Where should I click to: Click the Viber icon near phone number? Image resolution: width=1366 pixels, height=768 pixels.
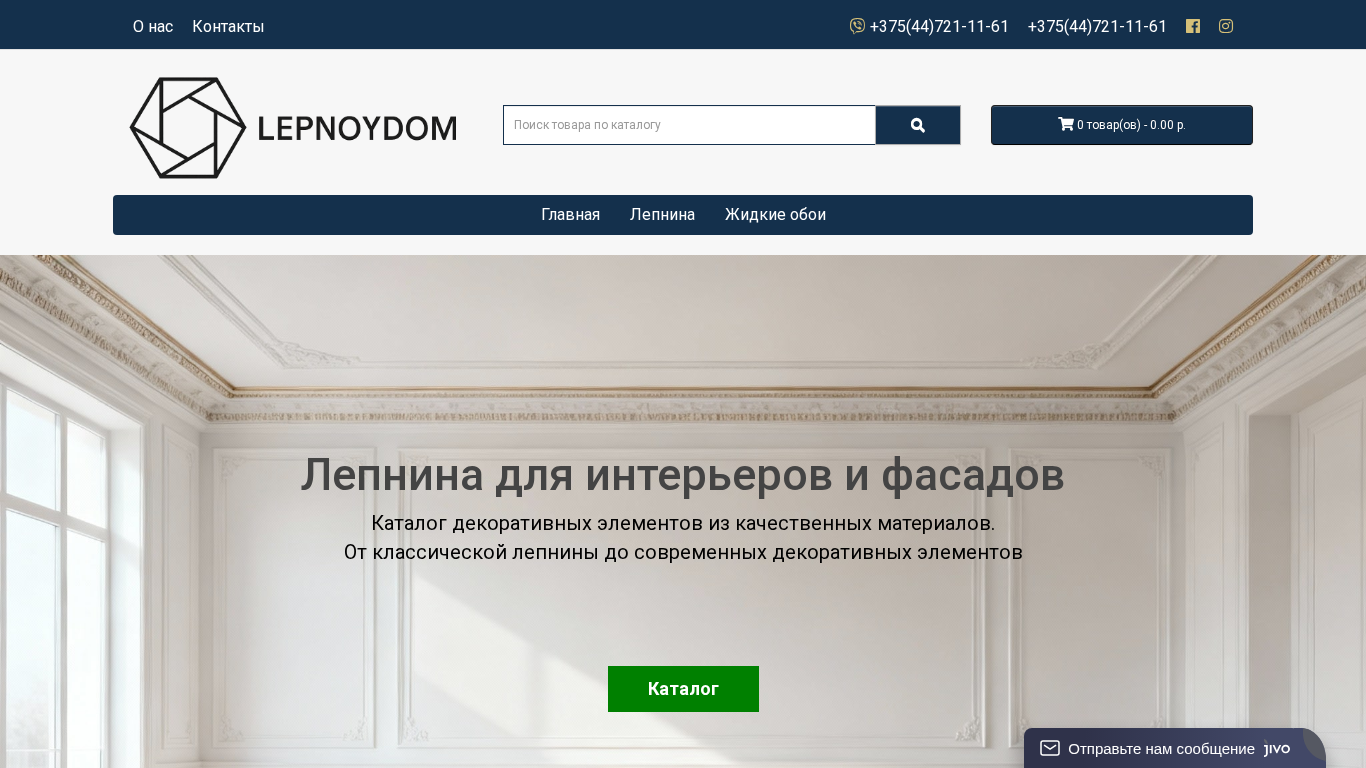pos(857,26)
